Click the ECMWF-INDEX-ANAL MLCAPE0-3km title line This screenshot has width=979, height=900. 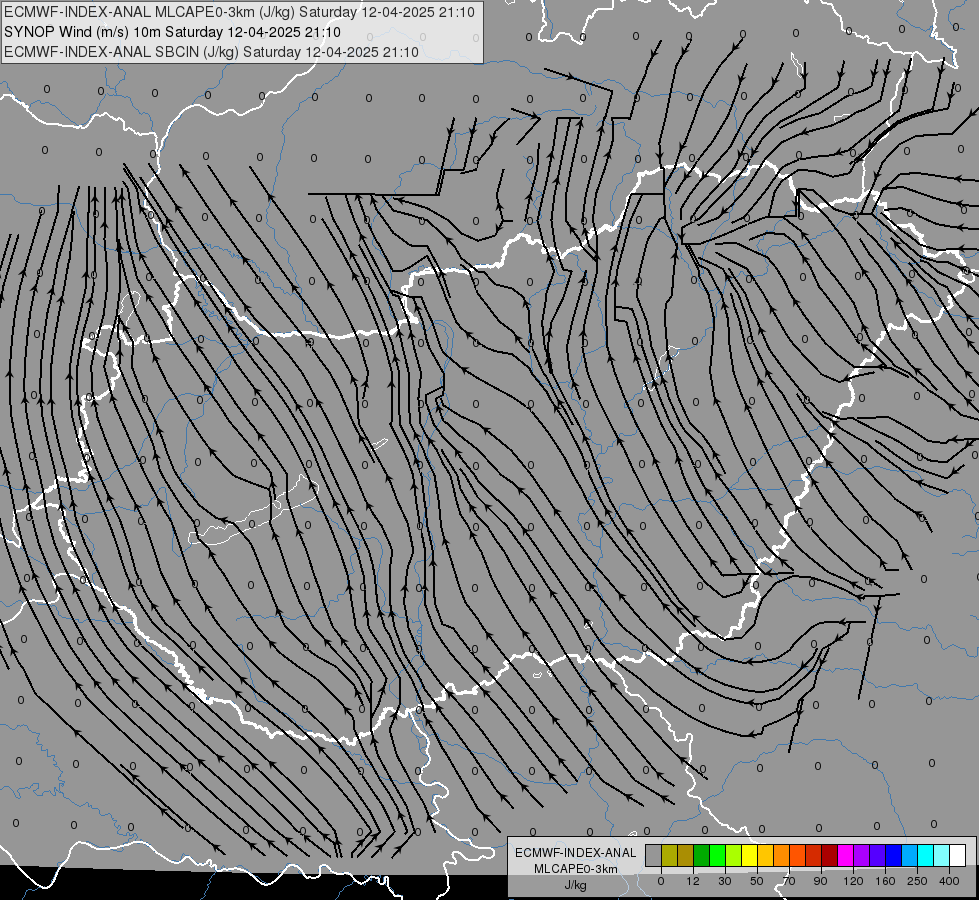[239, 12]
